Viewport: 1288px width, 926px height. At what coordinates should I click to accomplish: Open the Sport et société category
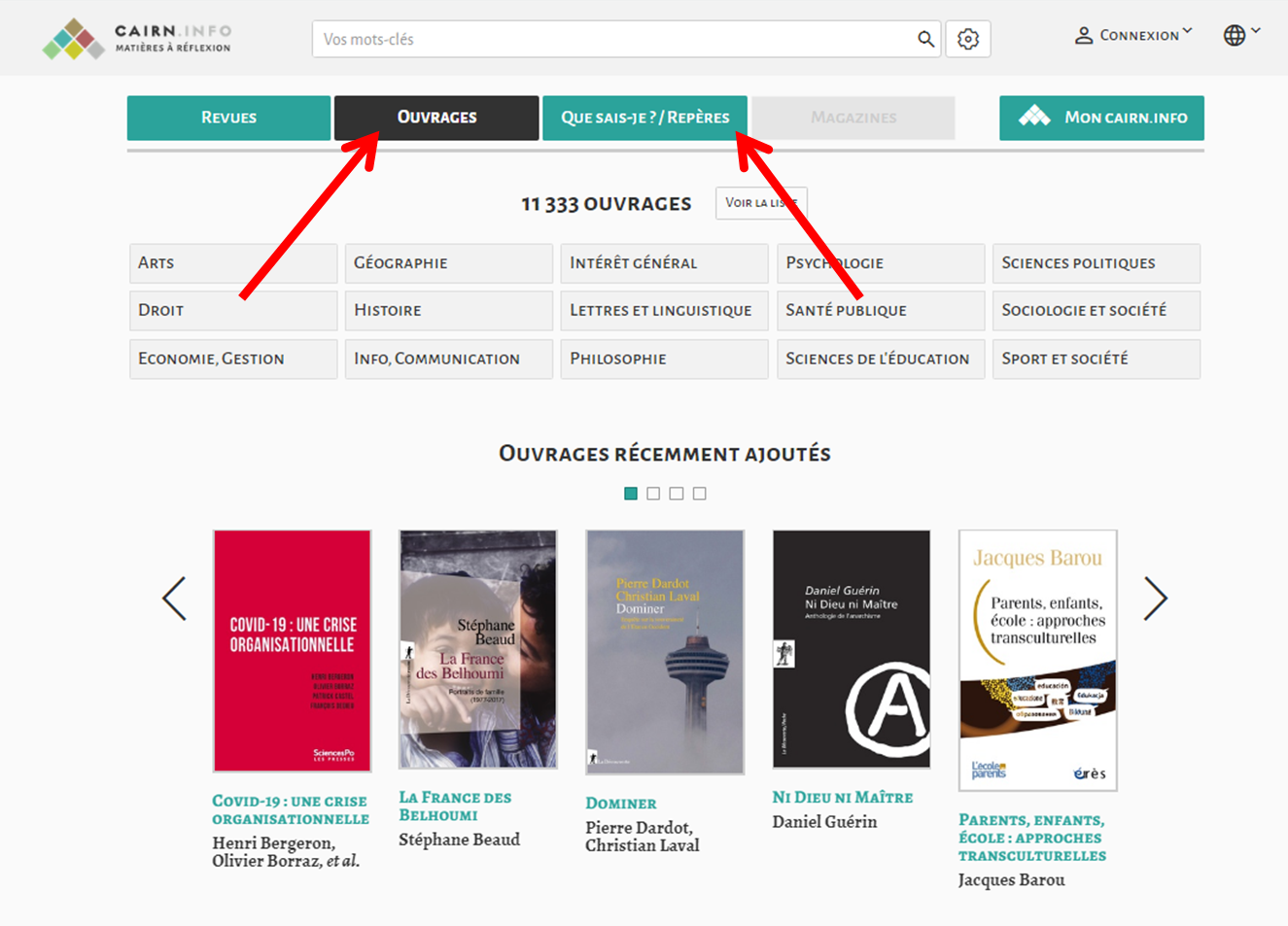pyautogui.click(x=1097, y=359)
